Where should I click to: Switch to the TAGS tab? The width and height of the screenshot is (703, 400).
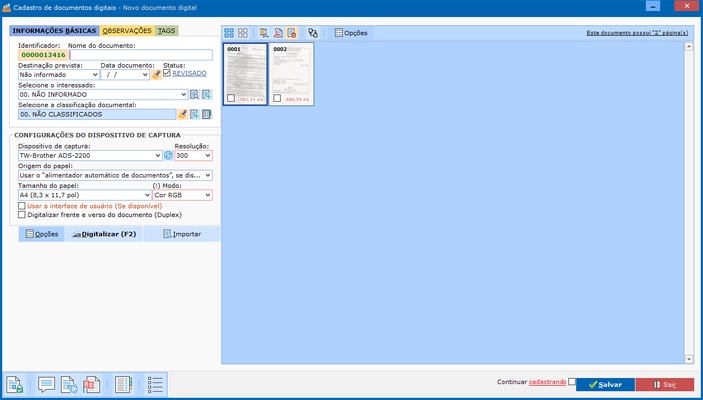pos(166,31)
